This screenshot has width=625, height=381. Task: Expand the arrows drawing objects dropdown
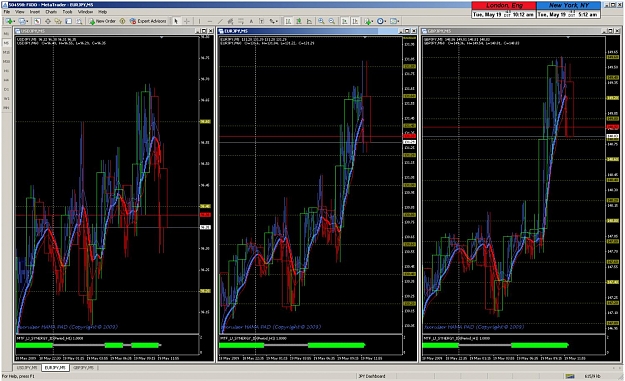click(x=273, y=21)
